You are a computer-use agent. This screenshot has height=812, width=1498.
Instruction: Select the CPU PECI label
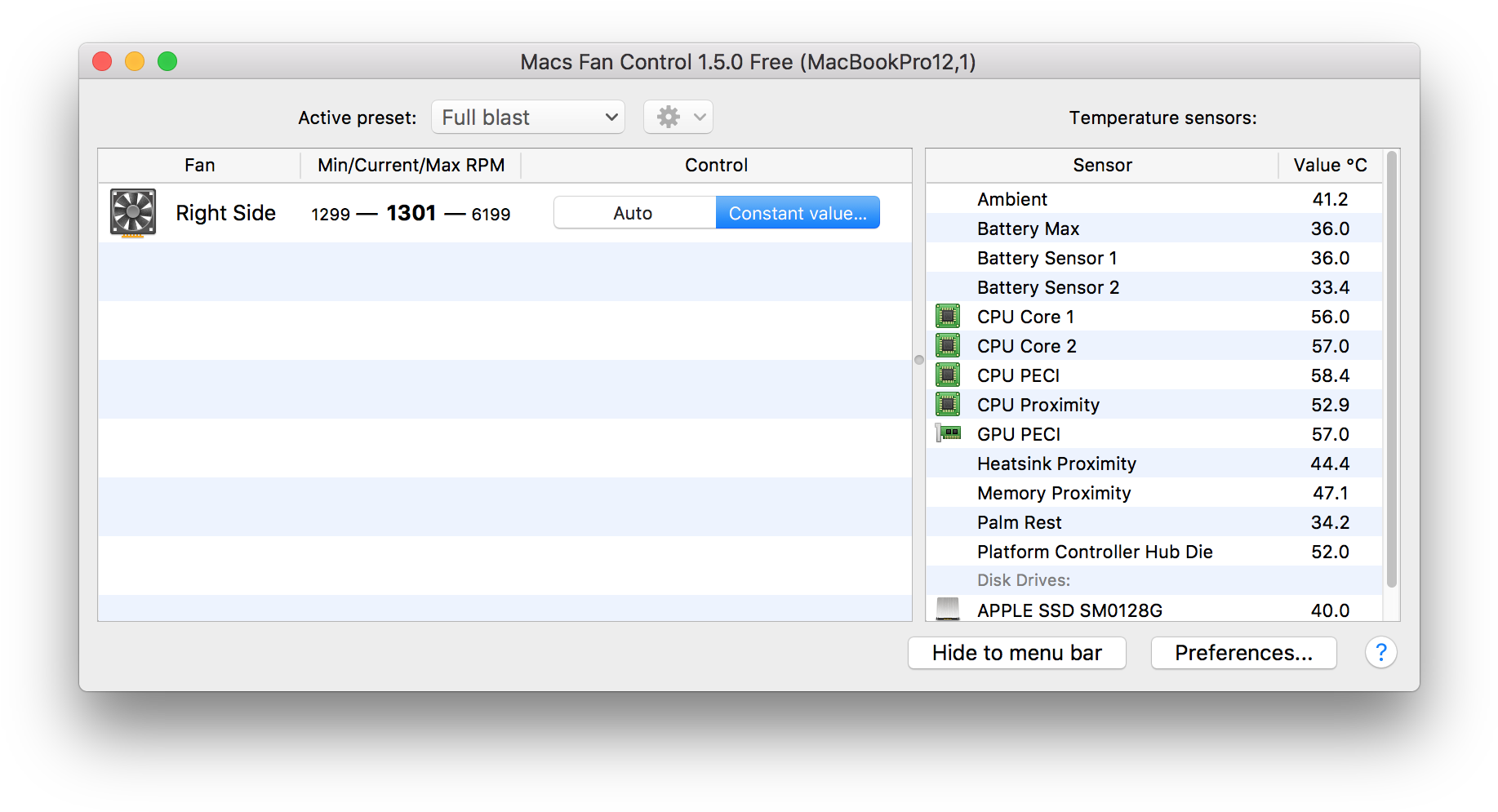[x=1018, y=375]
